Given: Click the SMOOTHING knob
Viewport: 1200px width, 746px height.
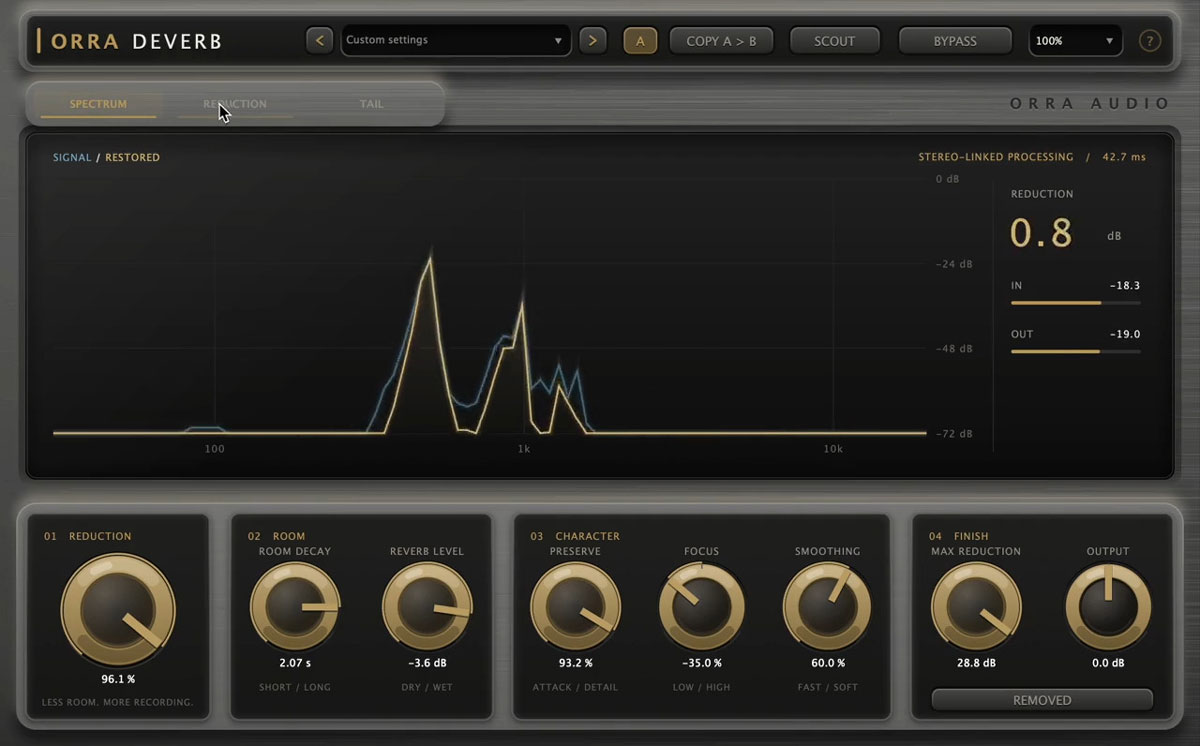Looking at the screenshot, I should click(x=828, y=607).
